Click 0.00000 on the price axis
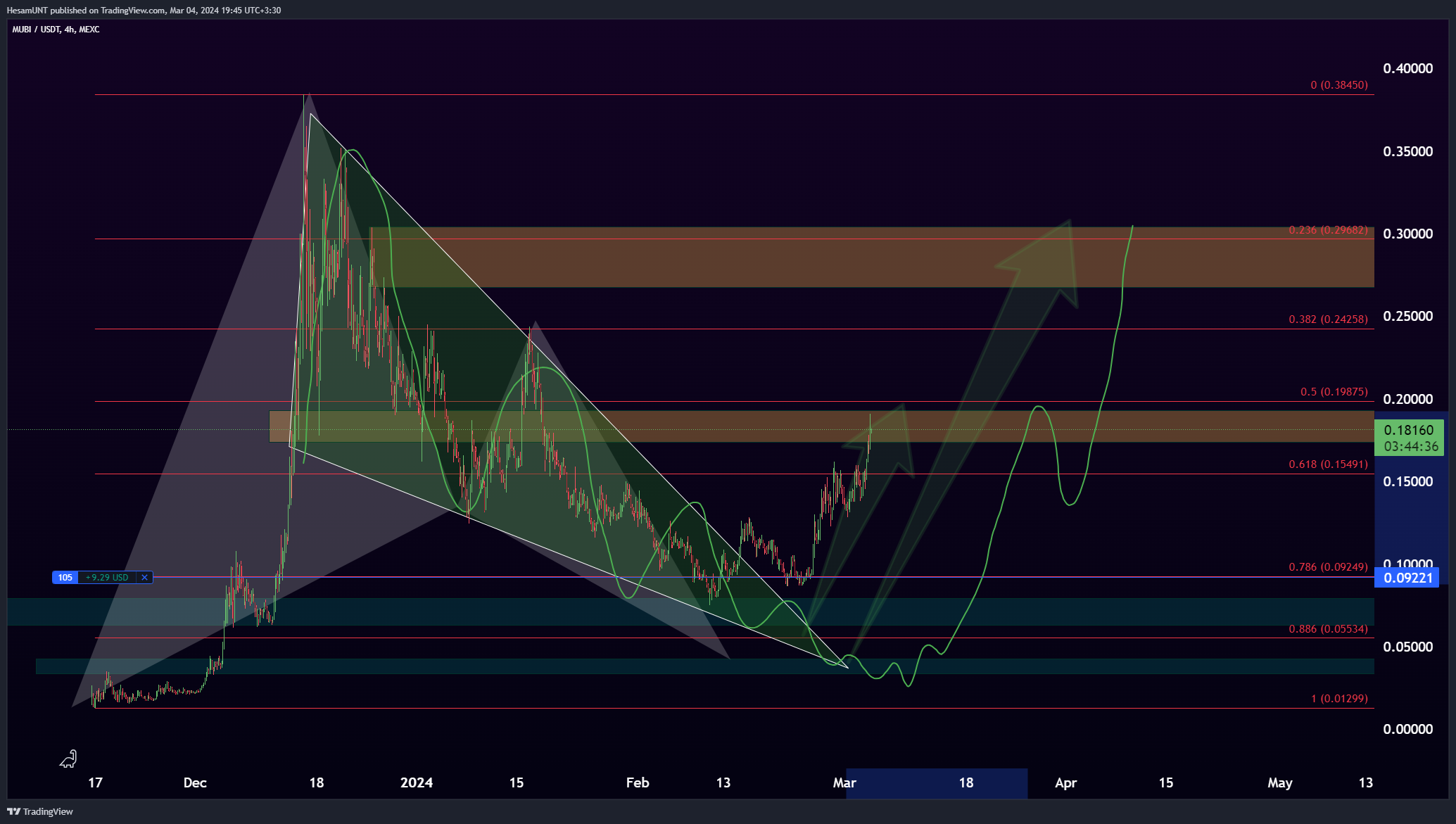The height and width of the screenshot is (824, 1456). [1407, 729]
